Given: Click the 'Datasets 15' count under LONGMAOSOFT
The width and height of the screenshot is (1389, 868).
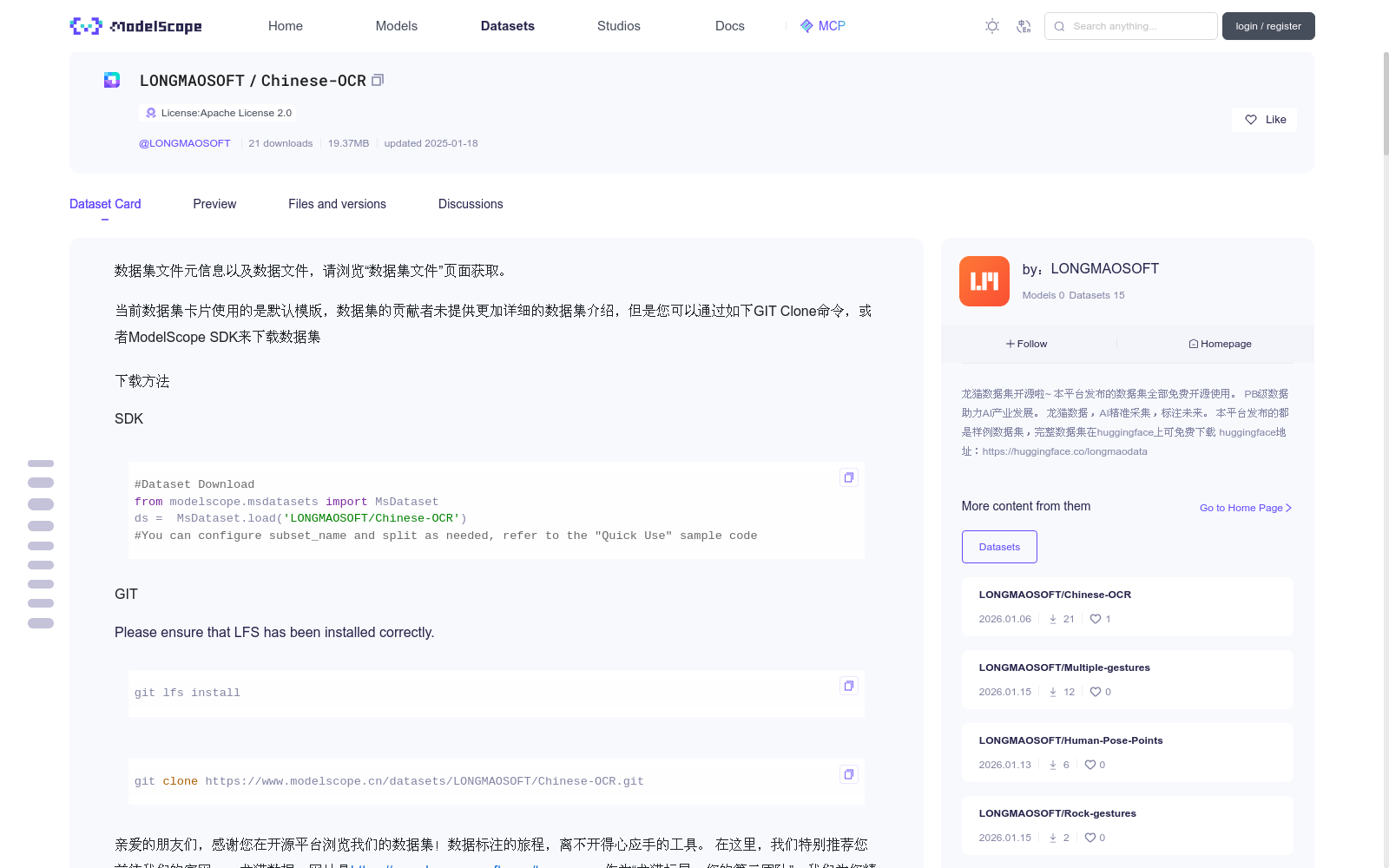Looking at the screenshot, I should point(1096,295).
